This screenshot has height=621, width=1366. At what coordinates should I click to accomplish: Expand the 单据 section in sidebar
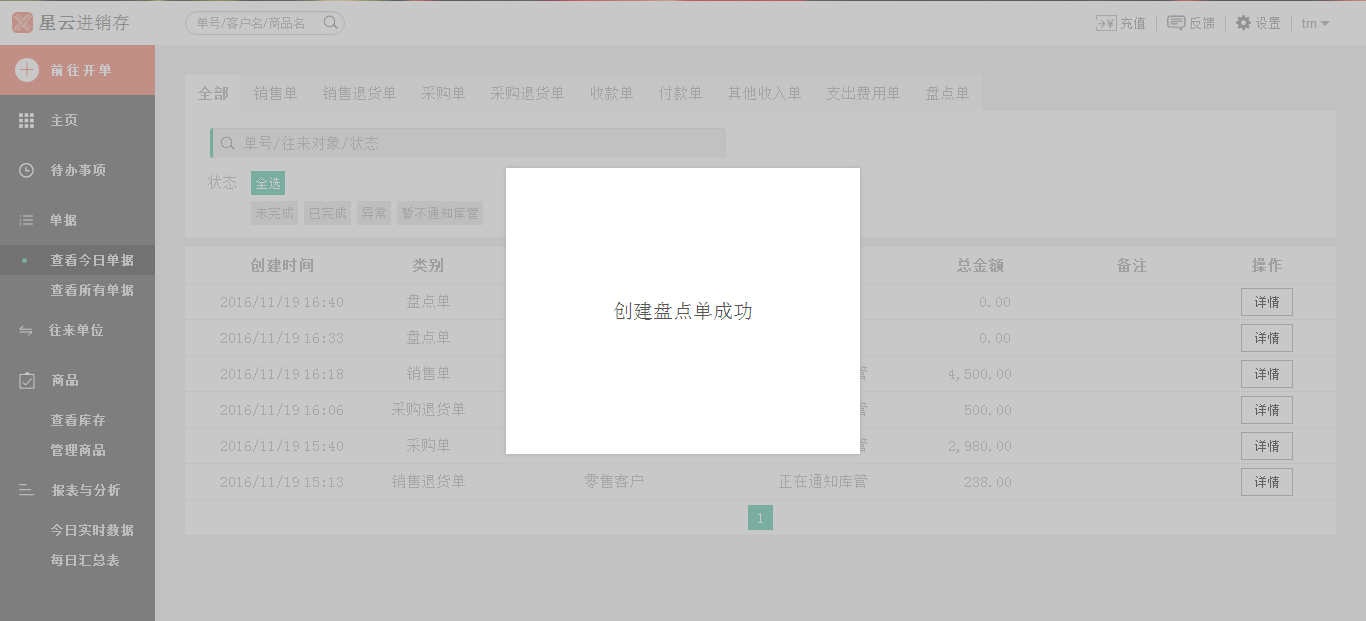point(64,220)
